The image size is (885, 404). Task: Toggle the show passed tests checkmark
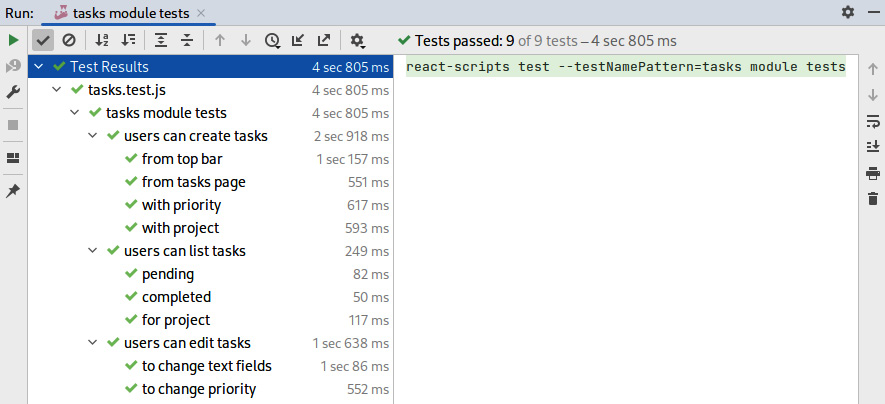[43, 40]
